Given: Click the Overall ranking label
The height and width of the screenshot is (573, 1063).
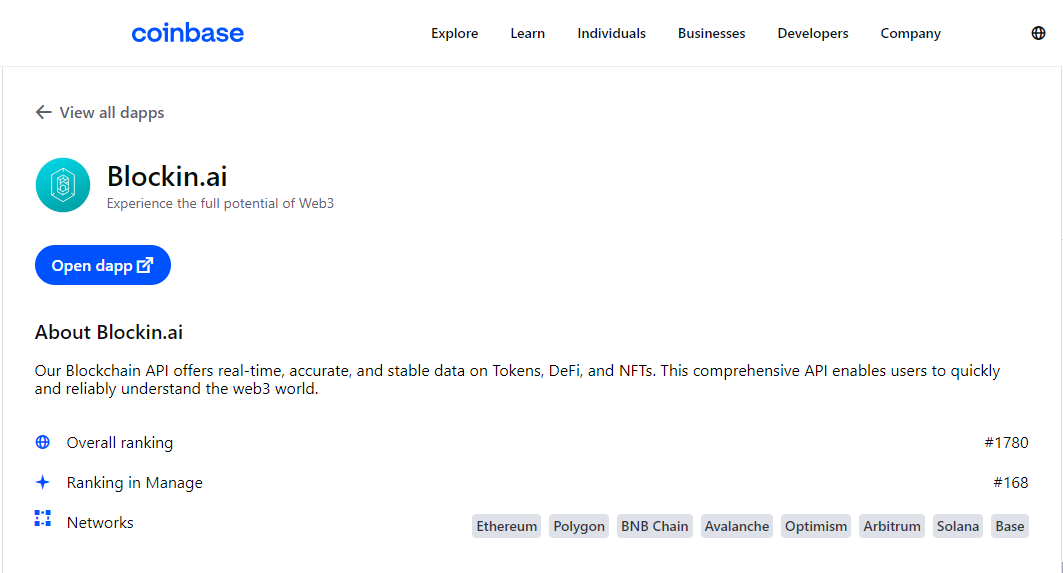Looking at the screenshot, I should point(119,443).
